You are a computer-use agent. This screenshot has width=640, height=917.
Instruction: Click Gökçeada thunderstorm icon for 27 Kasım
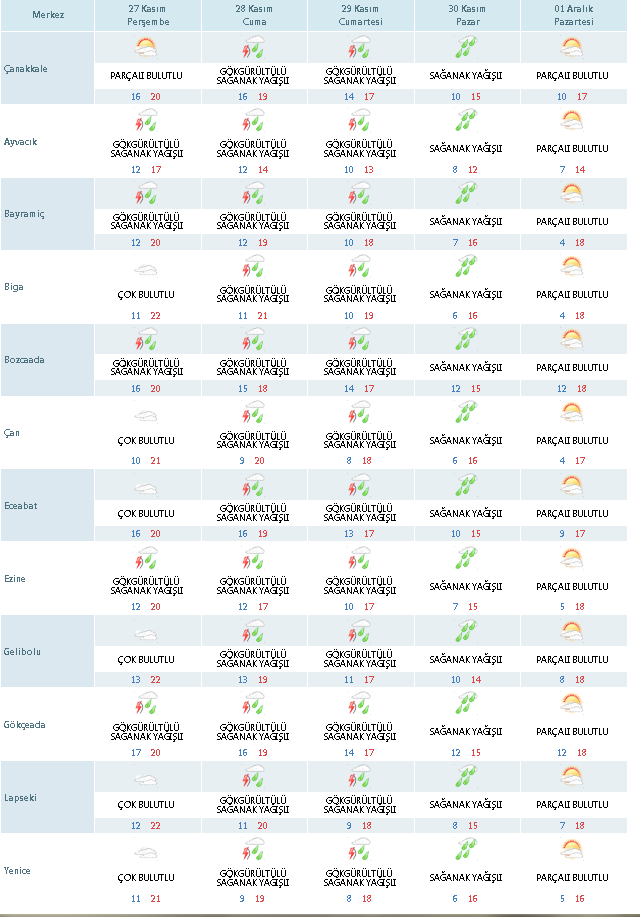click(x=147, y=705)
